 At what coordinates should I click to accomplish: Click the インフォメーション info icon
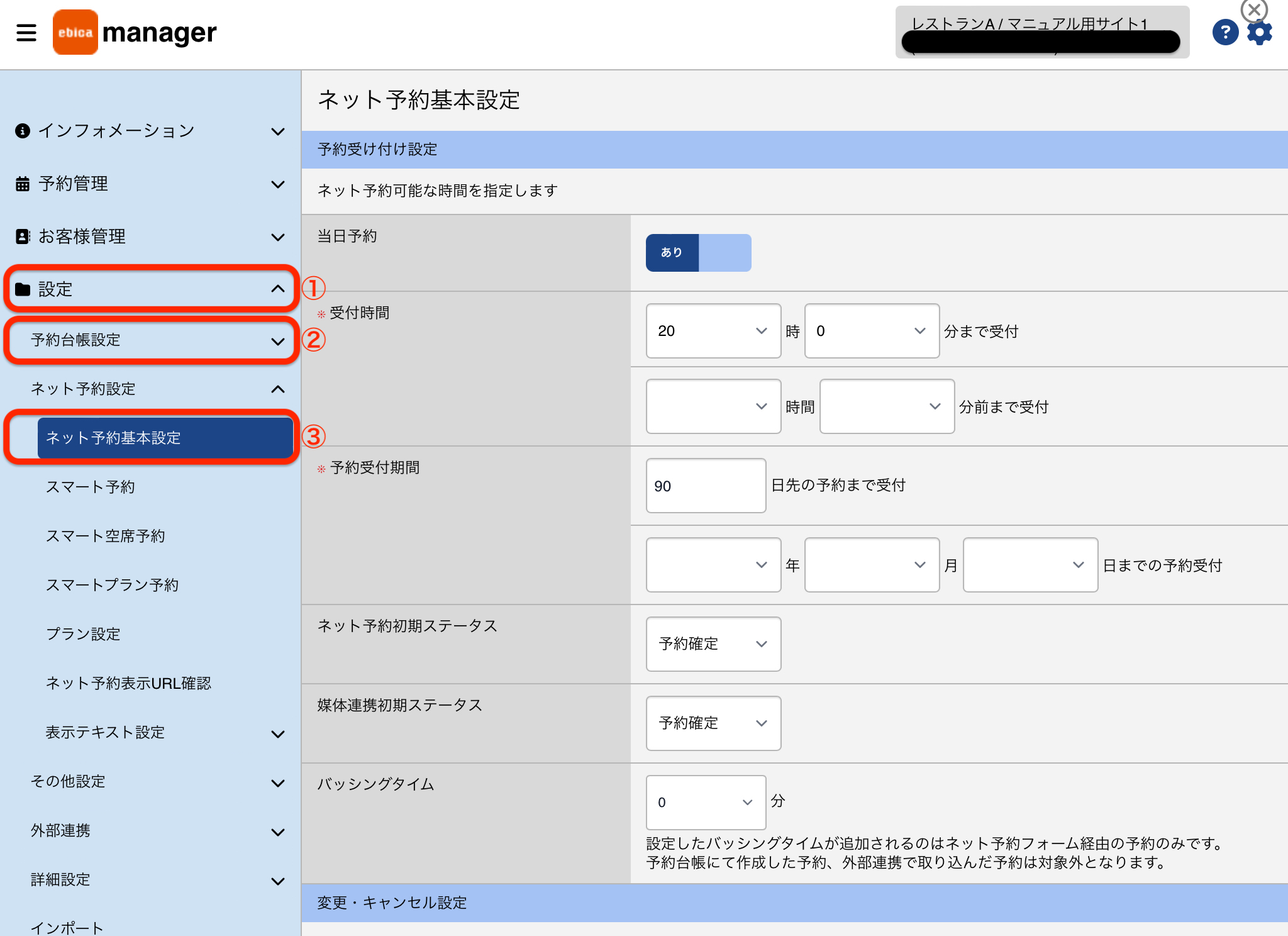[x=23, y=131]
